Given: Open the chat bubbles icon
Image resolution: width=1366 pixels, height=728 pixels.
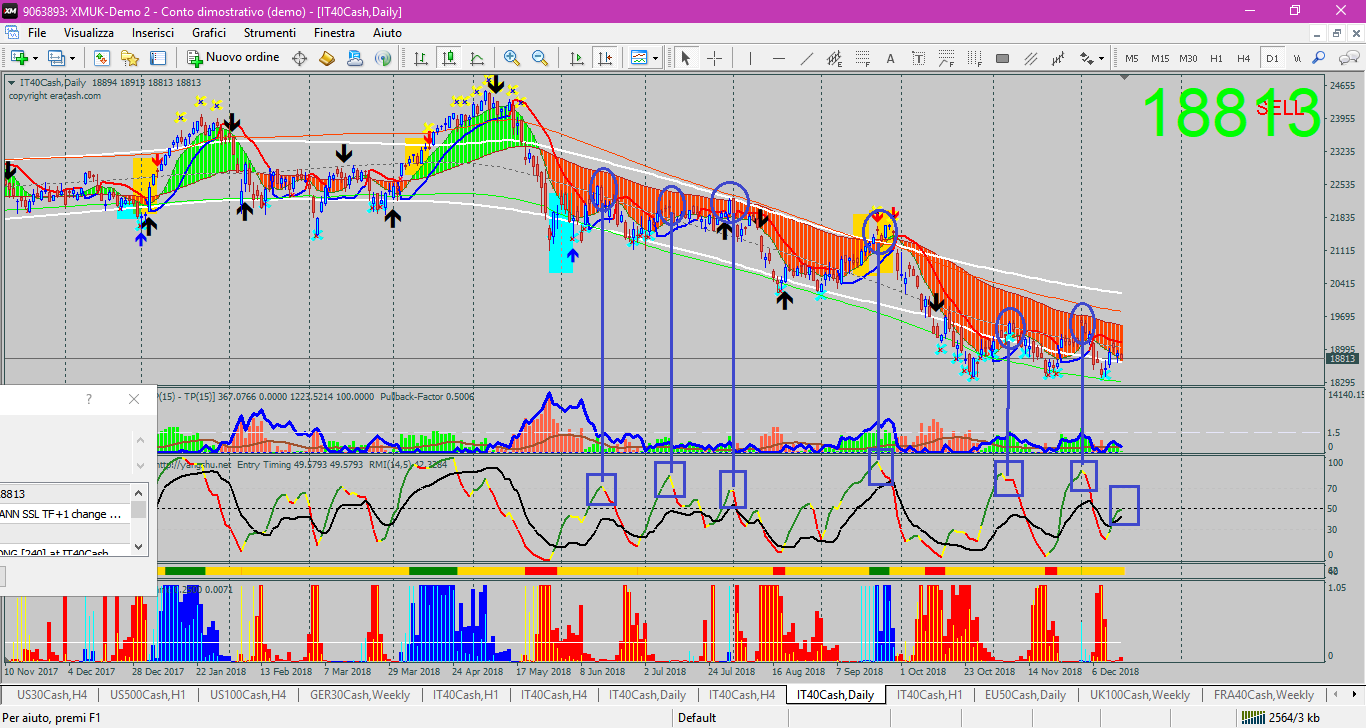Looking at the screenshot, I should (1347, 57).
